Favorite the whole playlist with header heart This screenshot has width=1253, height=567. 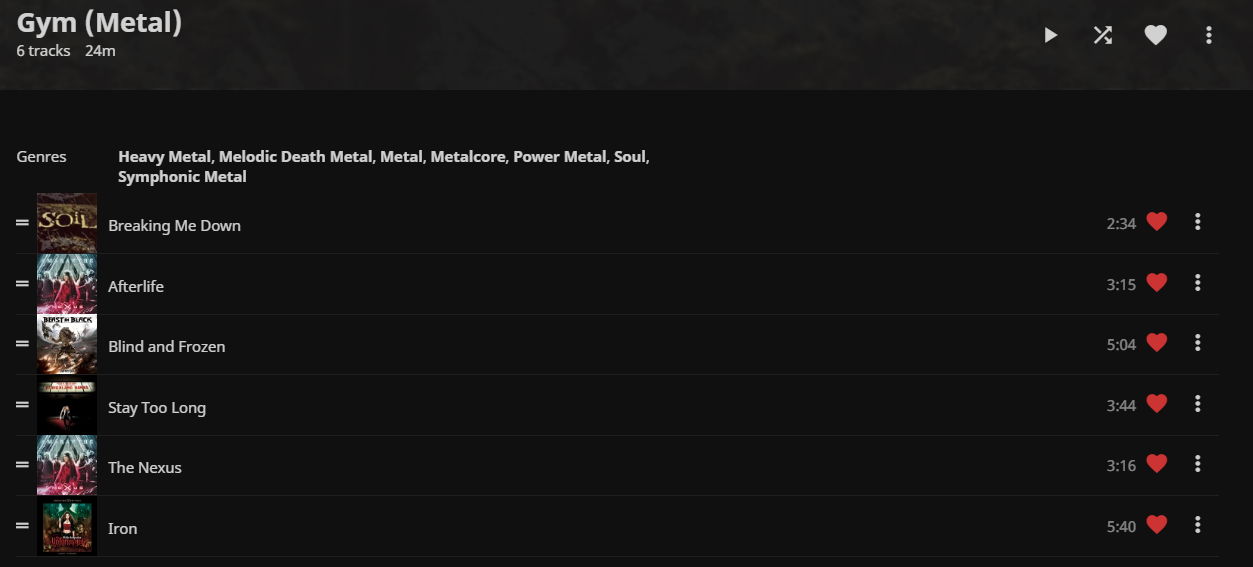pyautogui.click(x=1156, y=35)
